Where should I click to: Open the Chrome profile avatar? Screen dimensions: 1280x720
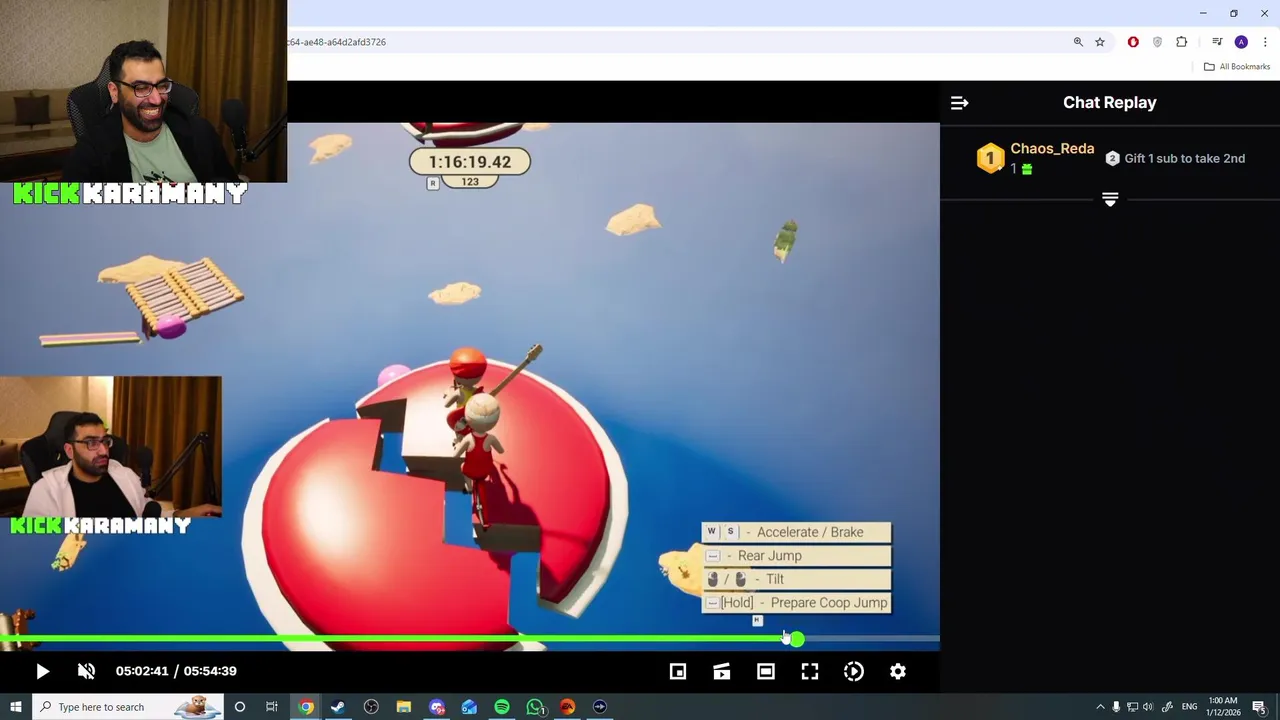1241,42
